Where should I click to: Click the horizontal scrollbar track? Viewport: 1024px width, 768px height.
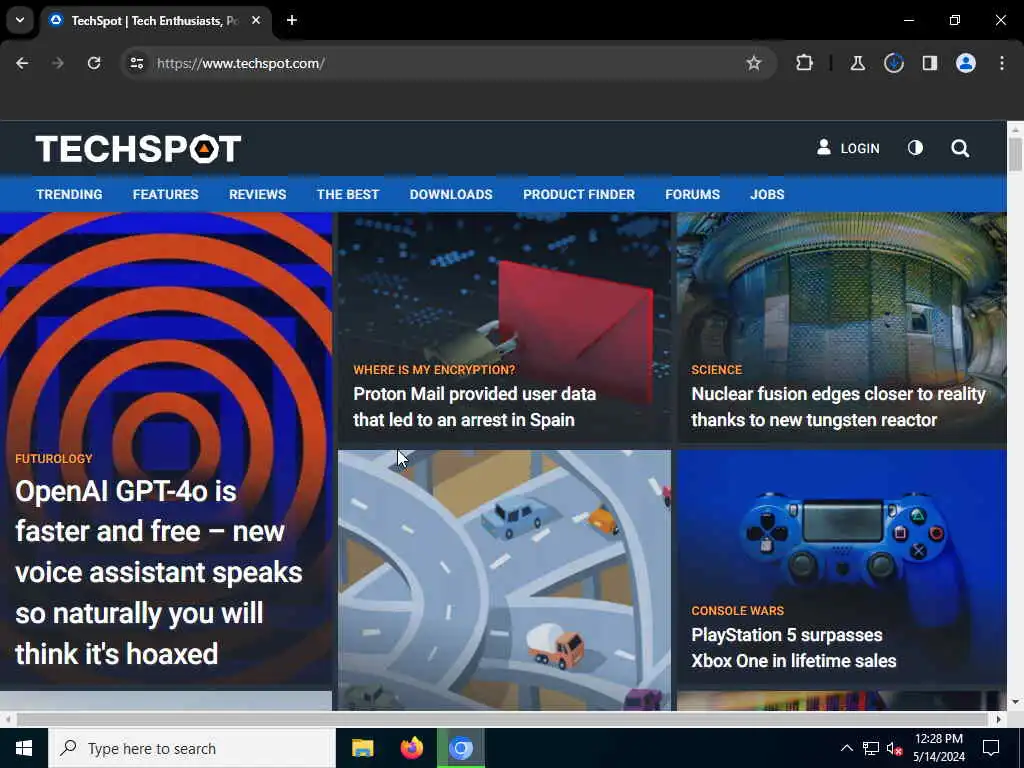click(503, 719)
